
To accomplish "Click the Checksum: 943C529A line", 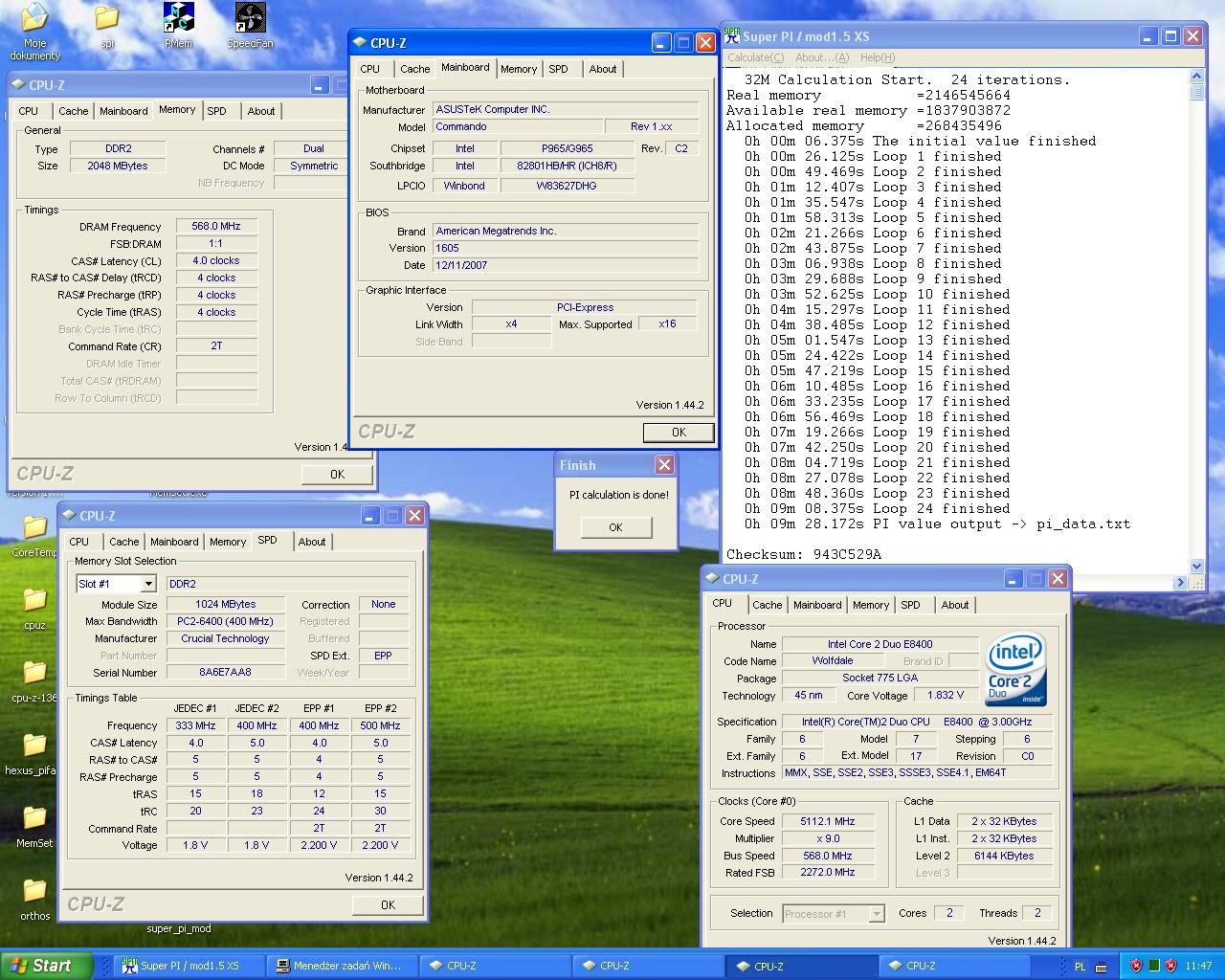I will 804,554.
